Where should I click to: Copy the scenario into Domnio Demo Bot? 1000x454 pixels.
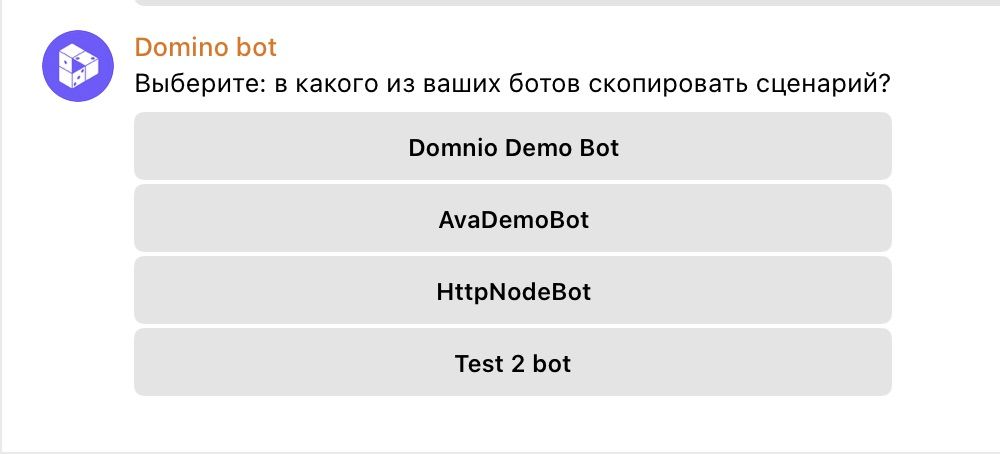click(x=513, y=147)
